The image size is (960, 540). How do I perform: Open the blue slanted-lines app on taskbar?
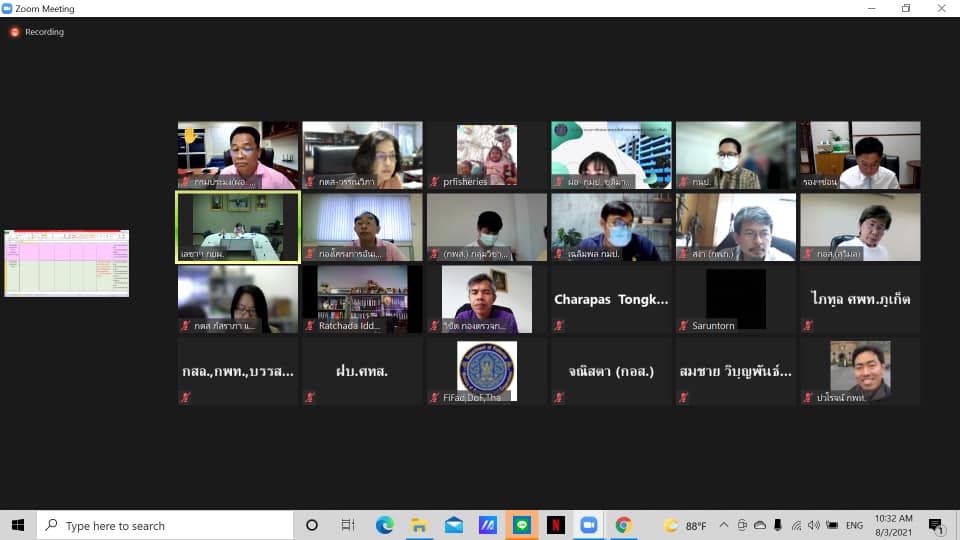pyautogui.click(x=487, y=525)
